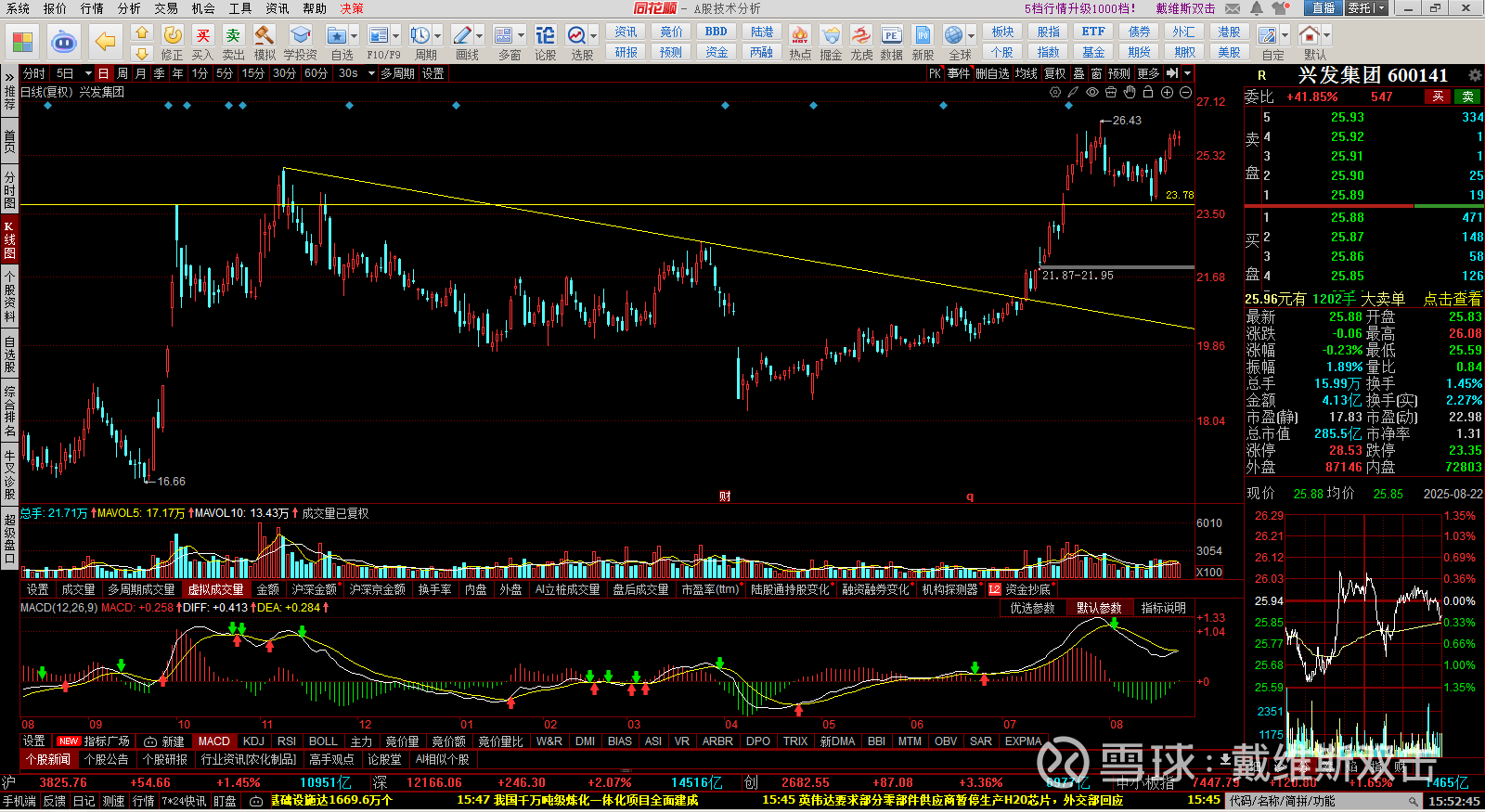
Task: Open the 论股 discussion icon
Action: click(x=545, y=35)
